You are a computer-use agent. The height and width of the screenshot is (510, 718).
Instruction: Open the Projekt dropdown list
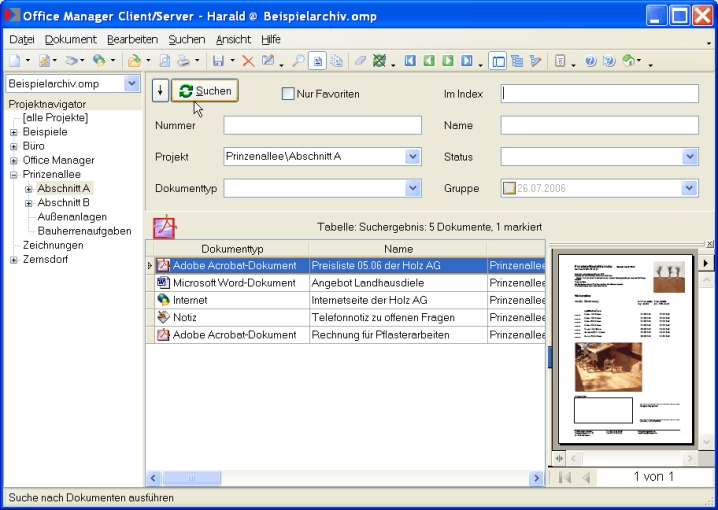pyautogui.click(x=413, y=157)
